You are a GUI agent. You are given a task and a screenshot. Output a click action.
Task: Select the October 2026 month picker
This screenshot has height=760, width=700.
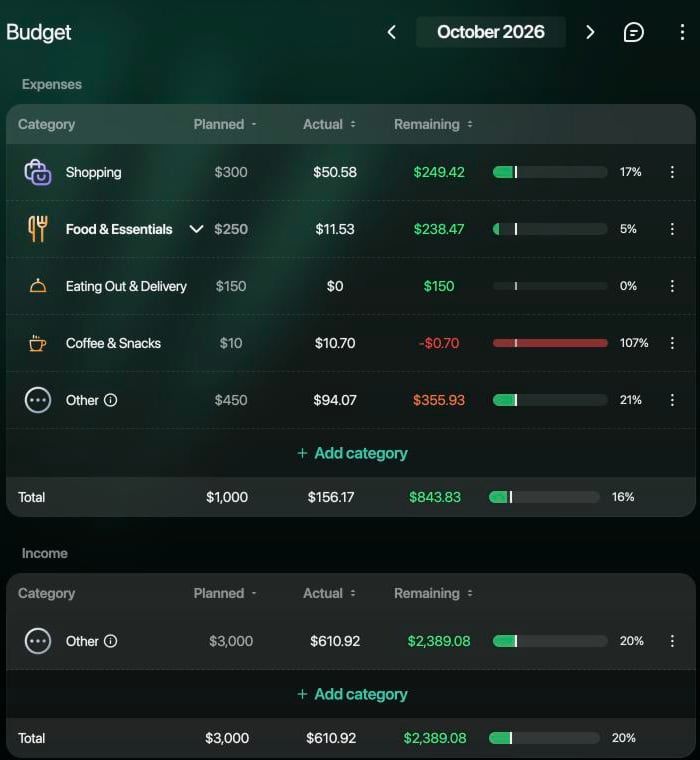[x=491, y=32]
